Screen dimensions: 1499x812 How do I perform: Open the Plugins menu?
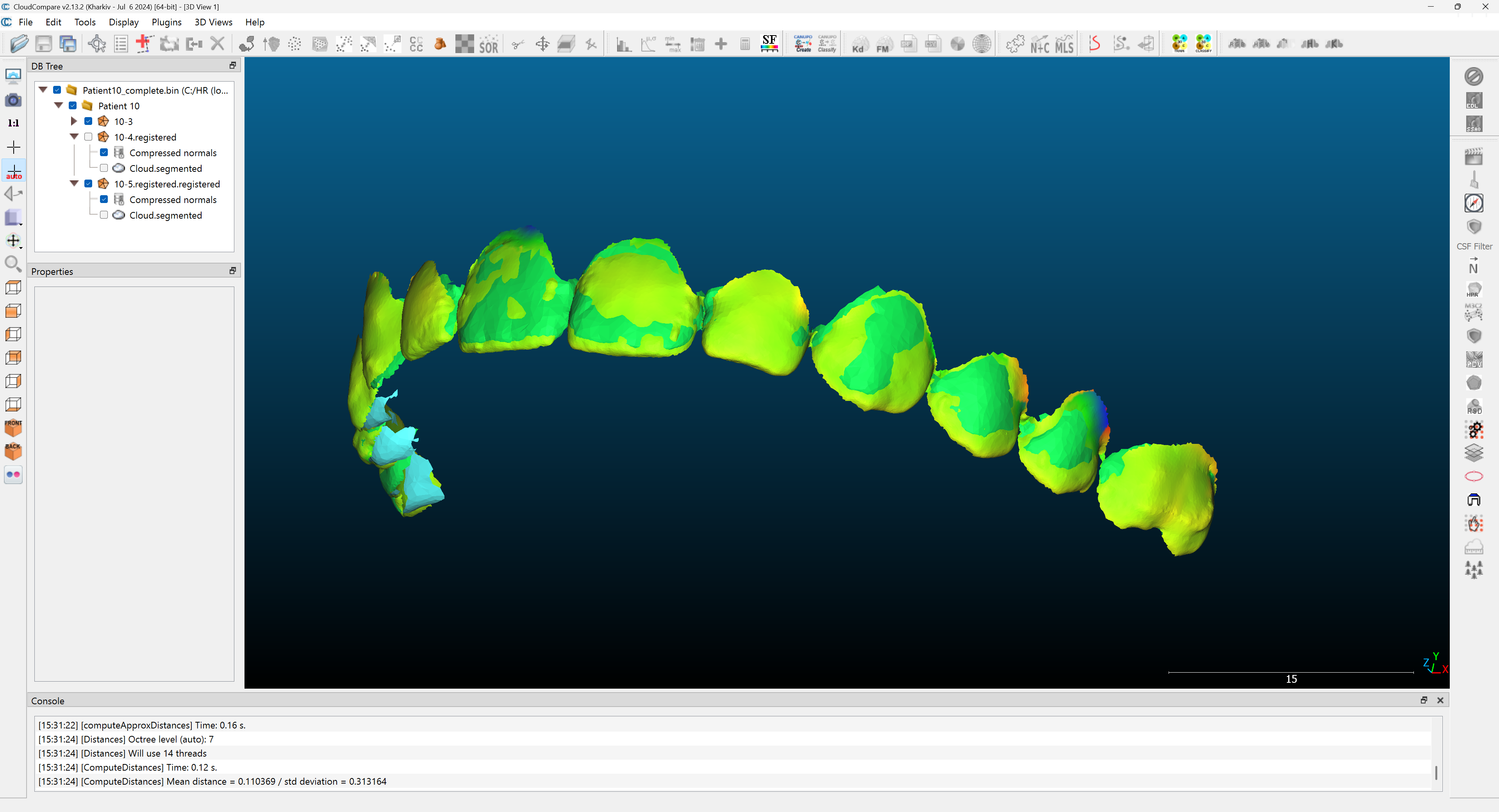pyautogui.click(x=166, y=22)
